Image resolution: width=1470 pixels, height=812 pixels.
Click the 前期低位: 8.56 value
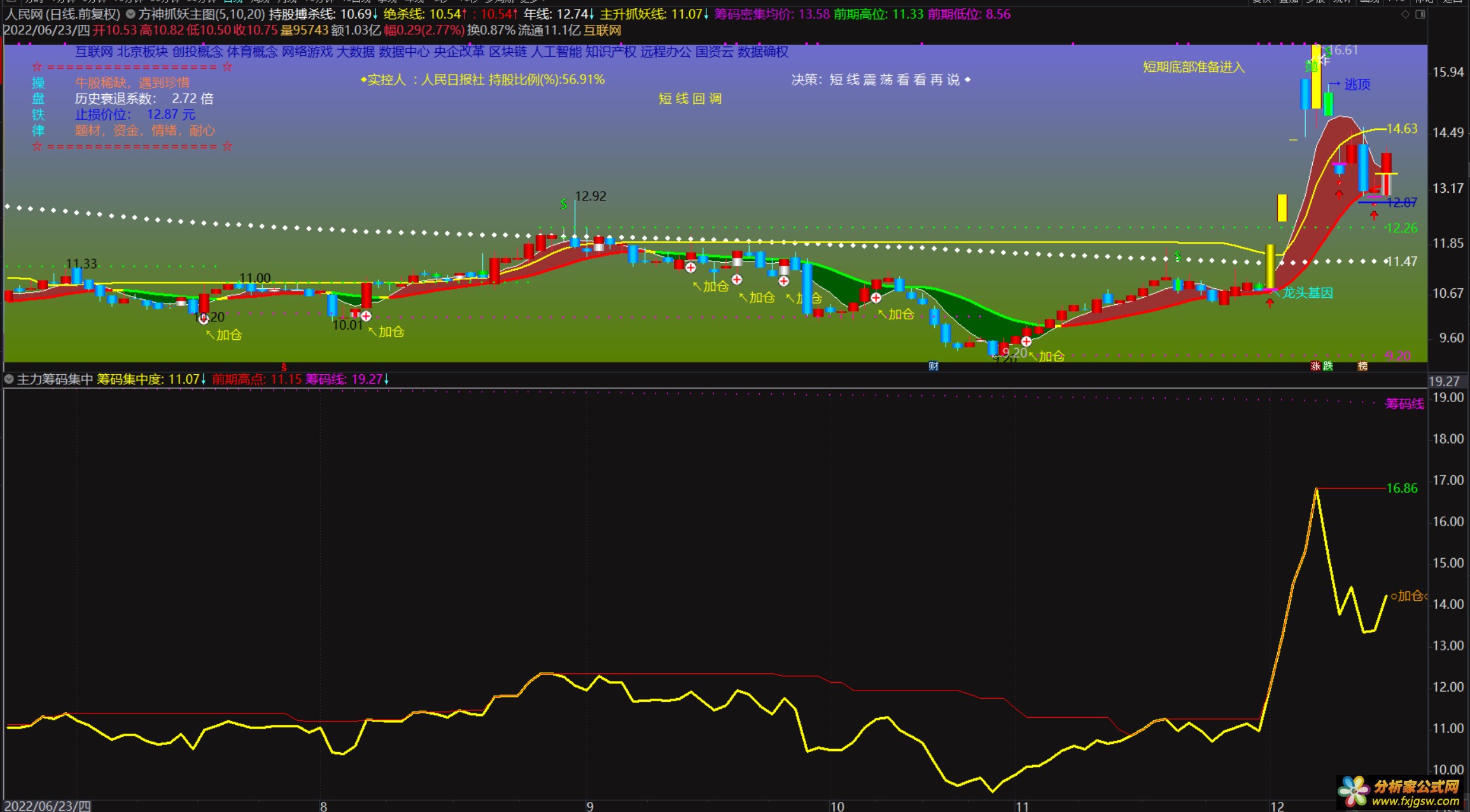(969, 14)
